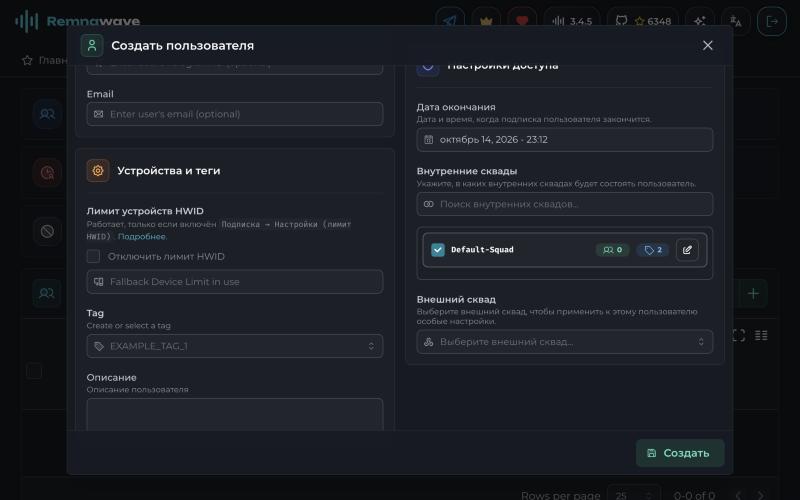Screen dimensions: 800x500
Task: Open the language translate icon
Action: pyautogui.click(x=736, y=21)
